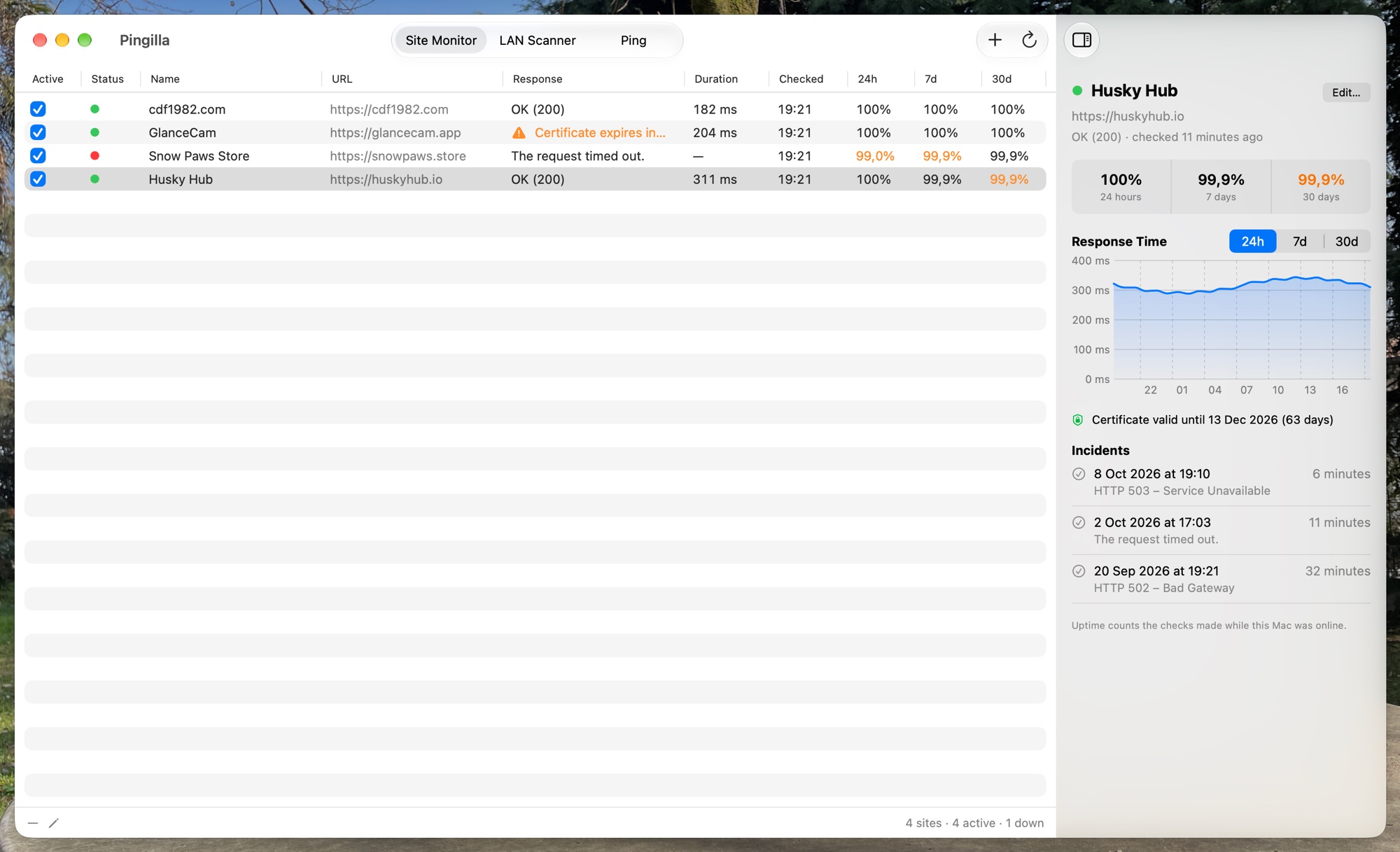Click the 'Certificate expires in...' response text
The width and height of the screenshot is (1400, 852).
click(600, 132)
